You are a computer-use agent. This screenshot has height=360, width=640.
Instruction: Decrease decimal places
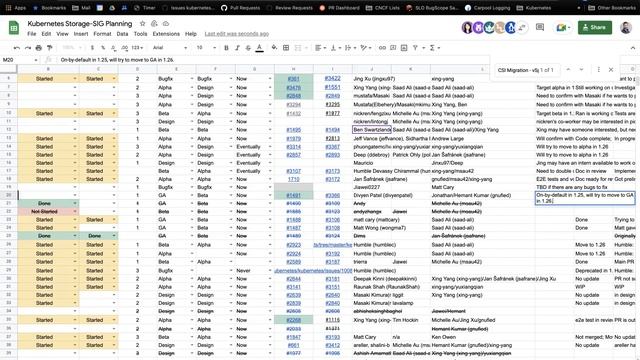click(x=113, y=48)
